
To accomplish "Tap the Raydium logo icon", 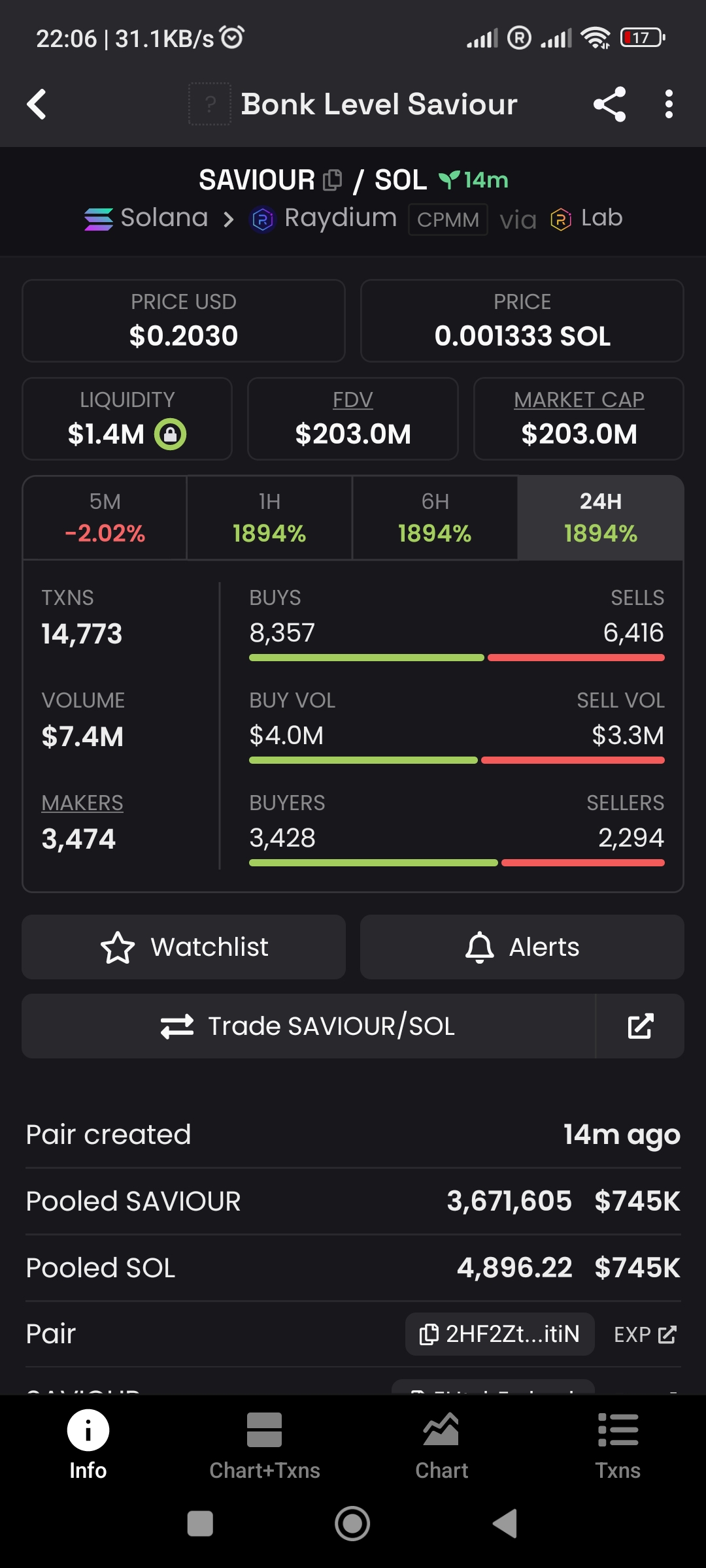I will point(263,220).
